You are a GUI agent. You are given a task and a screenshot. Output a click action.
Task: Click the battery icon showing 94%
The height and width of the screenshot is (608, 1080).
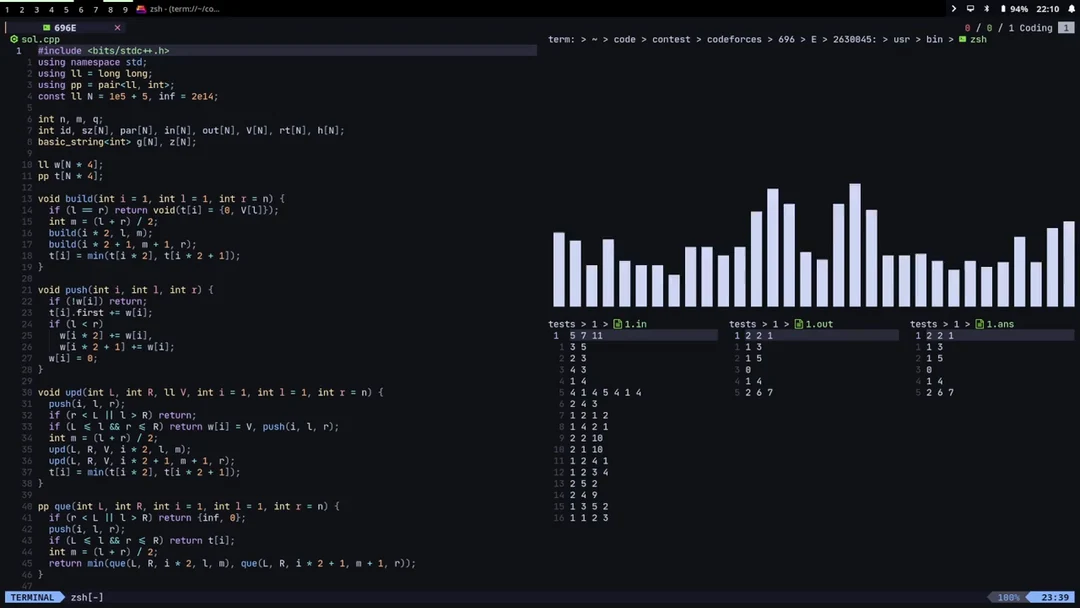point(1003,9)
